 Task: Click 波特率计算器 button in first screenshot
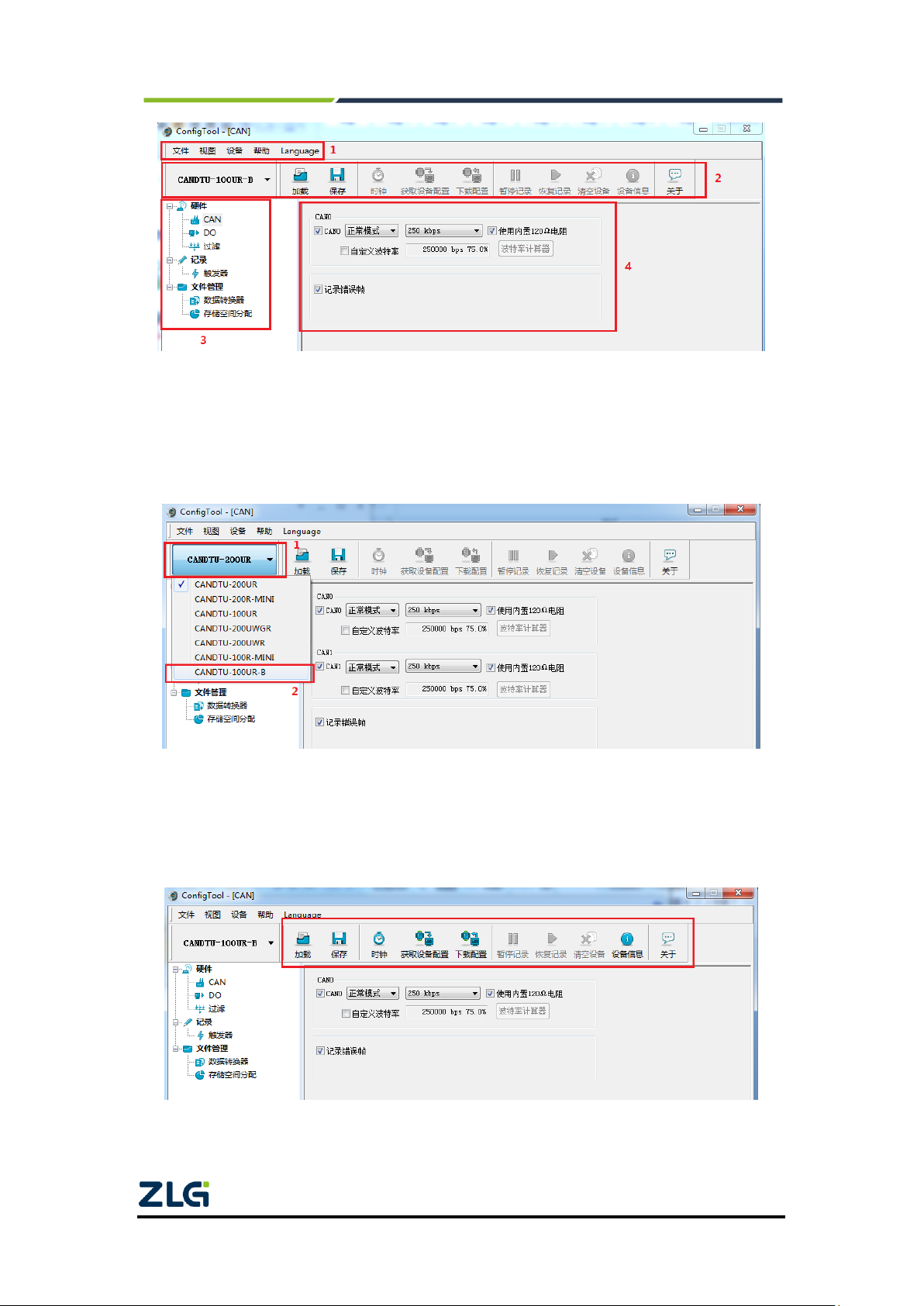click(x=526, y=249)
